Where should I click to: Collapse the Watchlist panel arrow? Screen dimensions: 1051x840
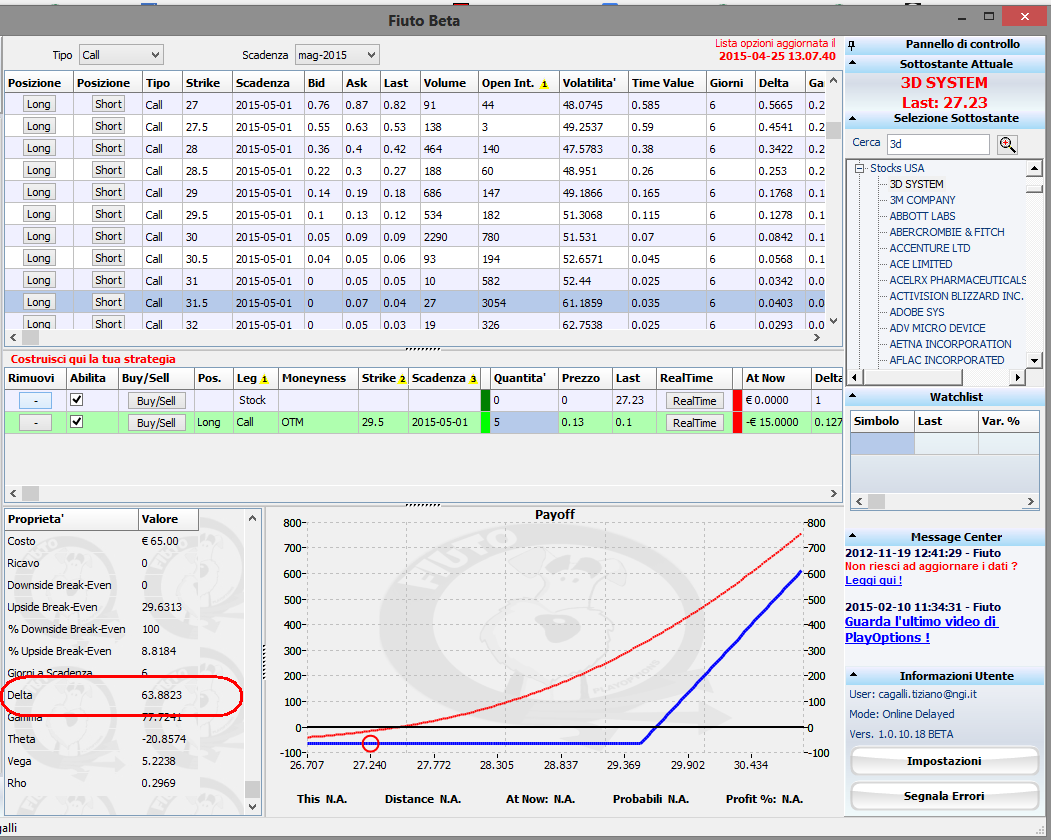click(x=853, y=396)
